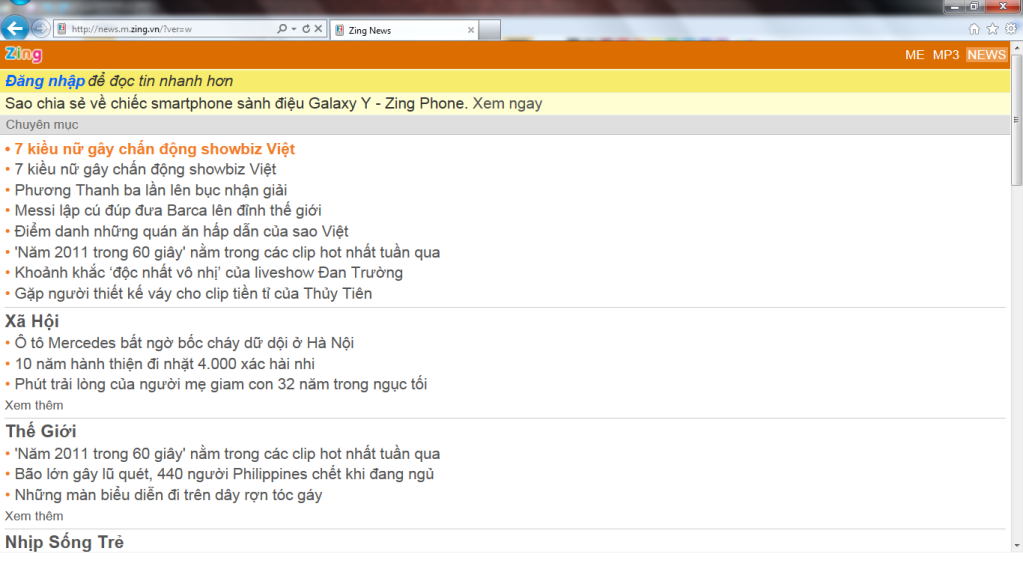Click the Refresh page icon in address bar
Viewport: 1023px width, 575px height.
306,29
